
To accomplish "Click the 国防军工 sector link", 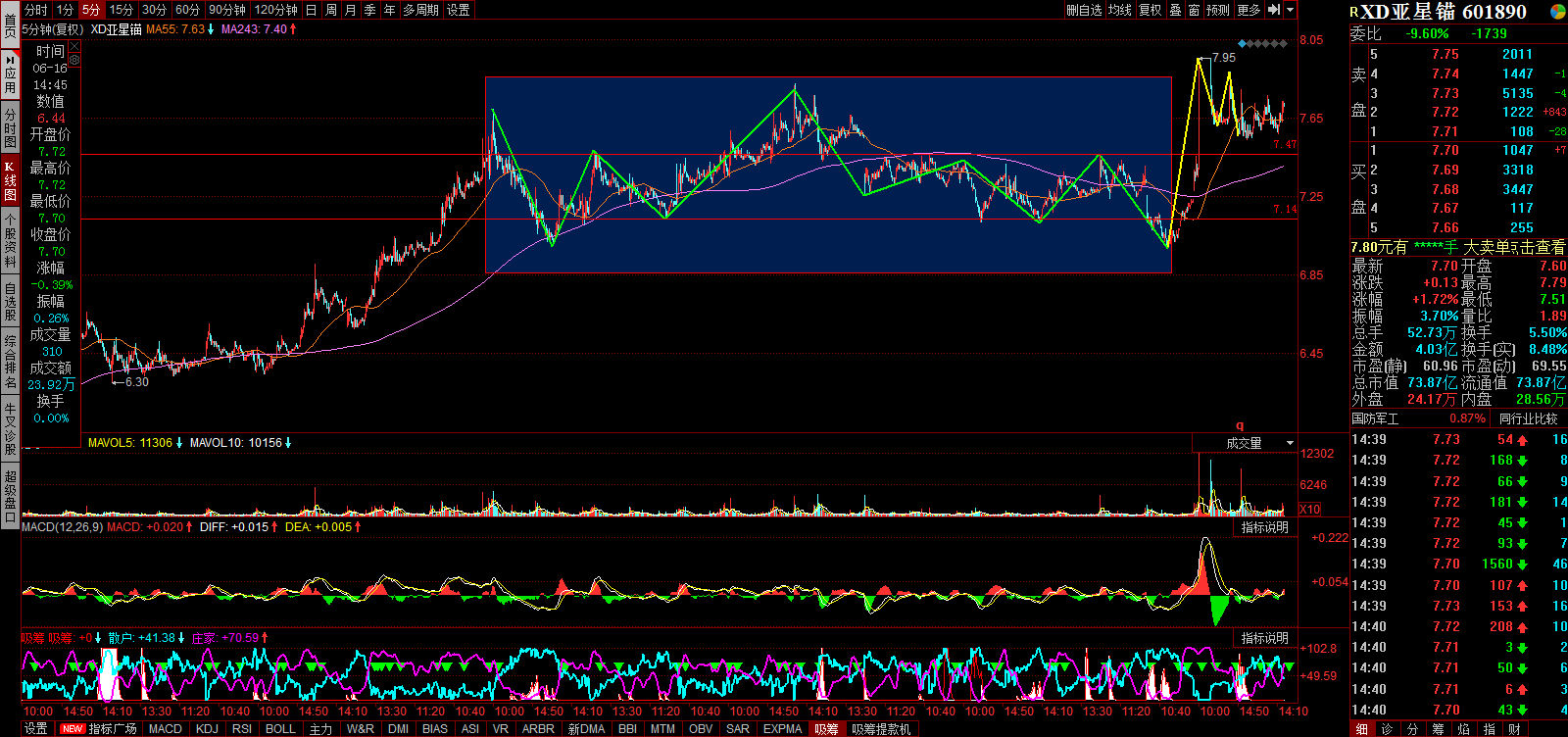I will coord(1376,418).
